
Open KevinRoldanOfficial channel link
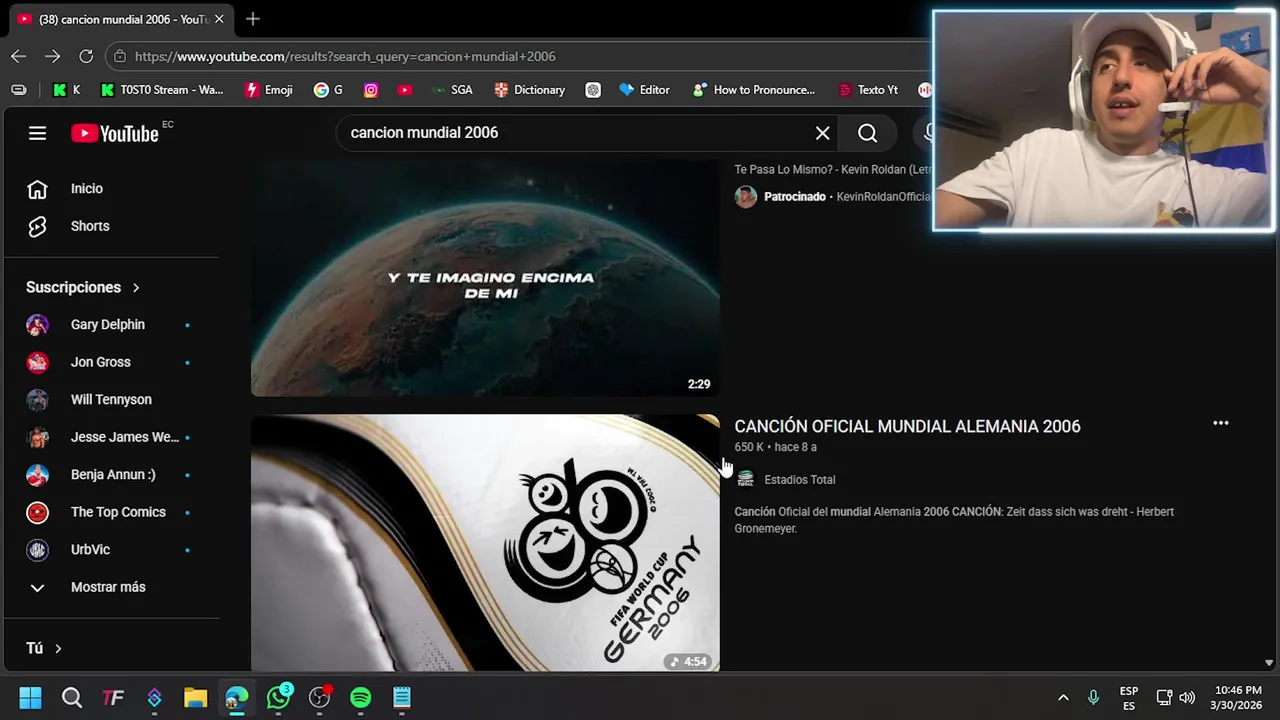click(x=884, y=197)
